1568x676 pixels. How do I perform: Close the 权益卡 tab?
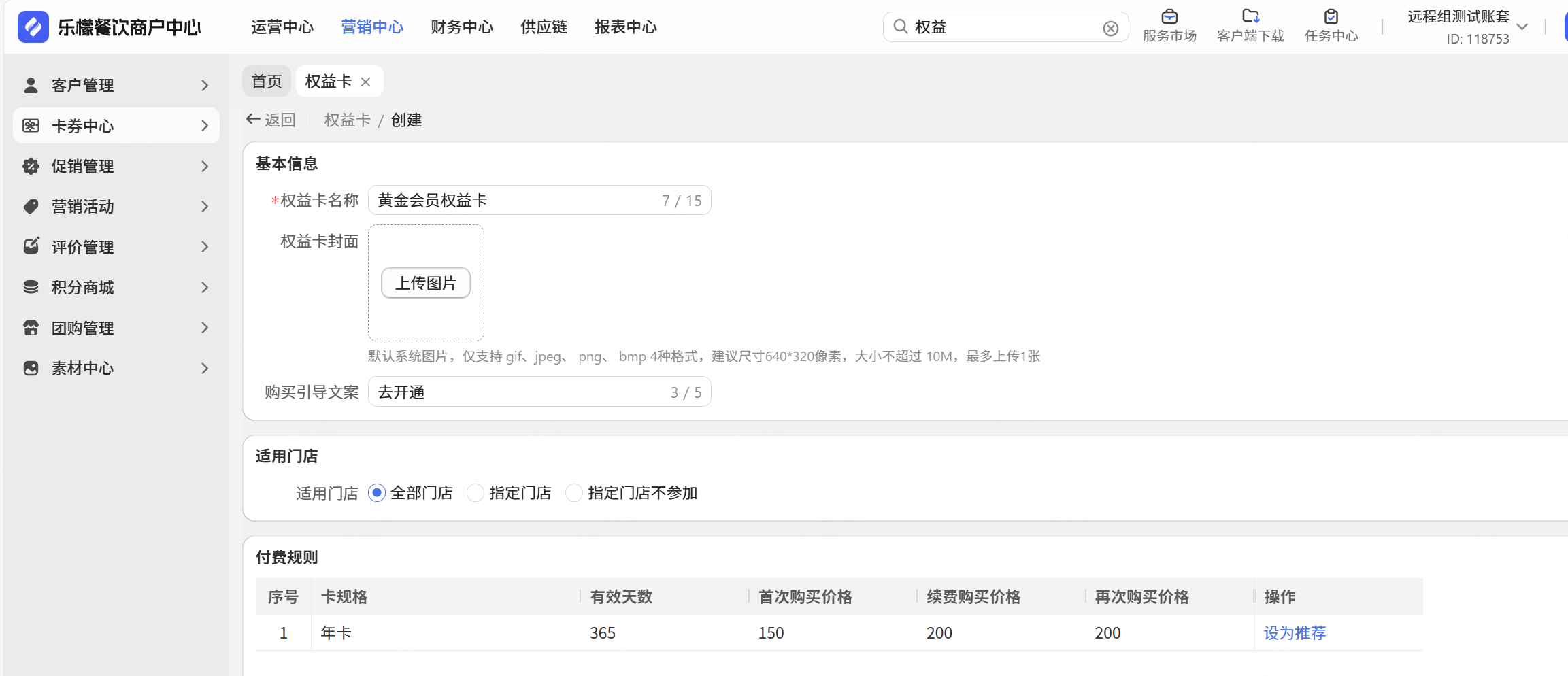pos(366,82)
